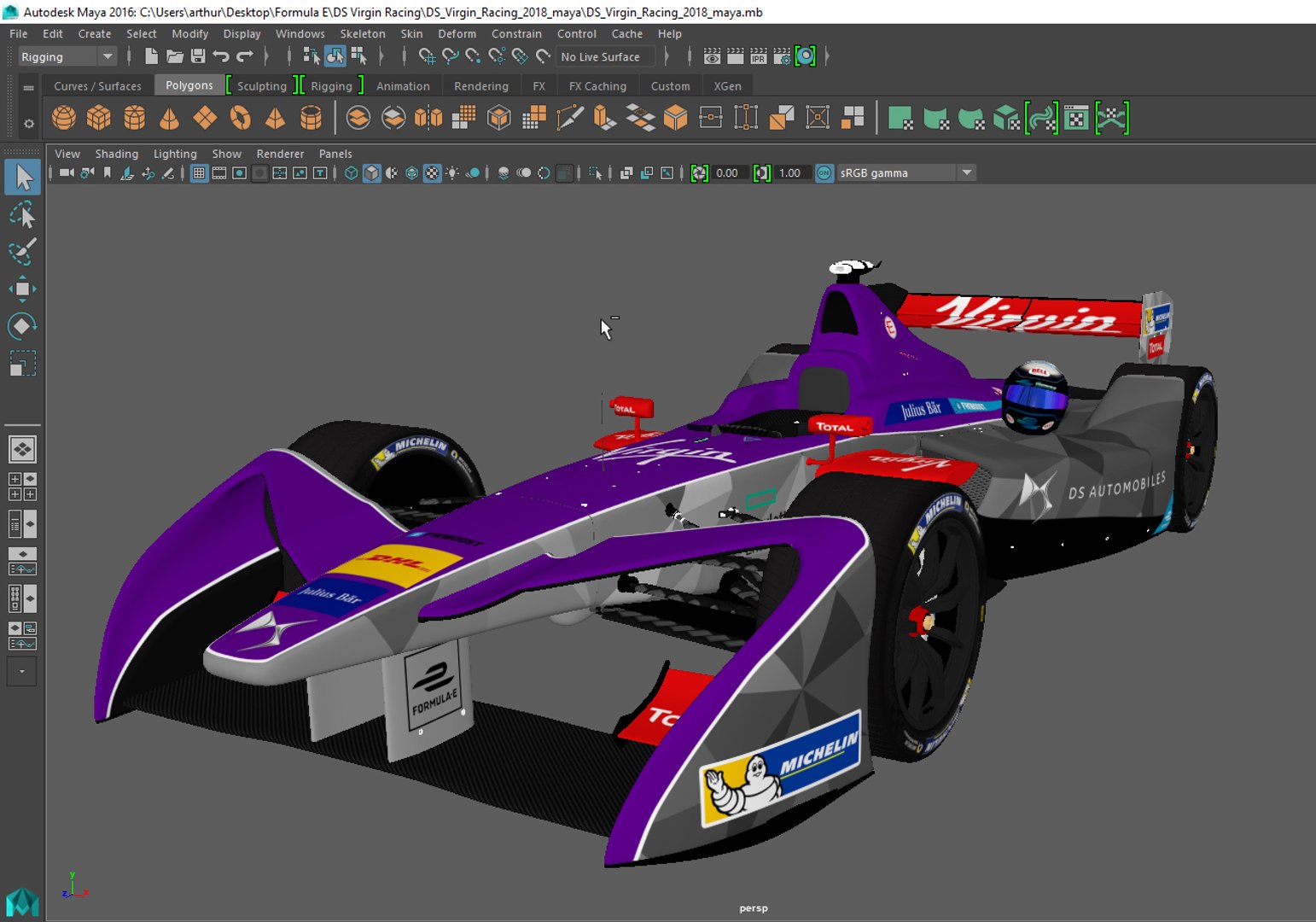The image size is (1316, 922).
Task: Open the shelf options gear menu
Action: point(28,124)
